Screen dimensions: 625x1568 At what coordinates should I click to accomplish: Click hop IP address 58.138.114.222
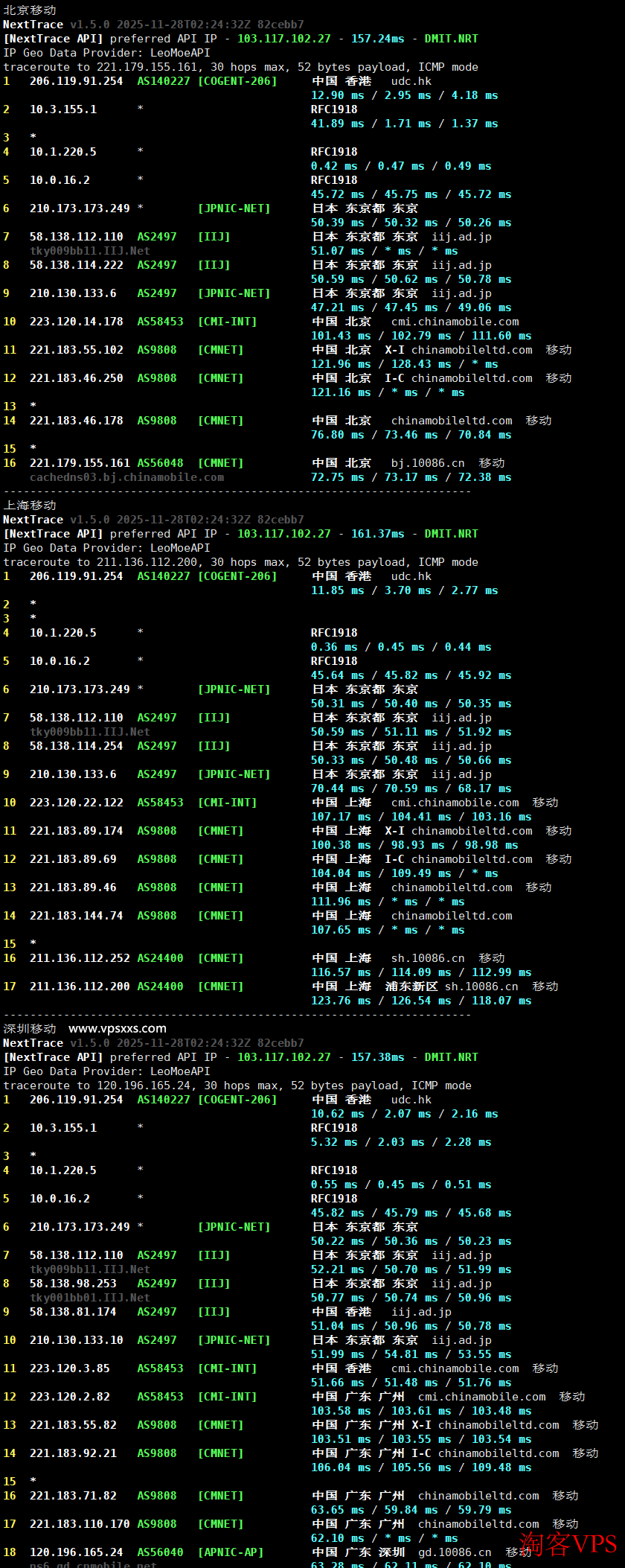click(76, 265)
